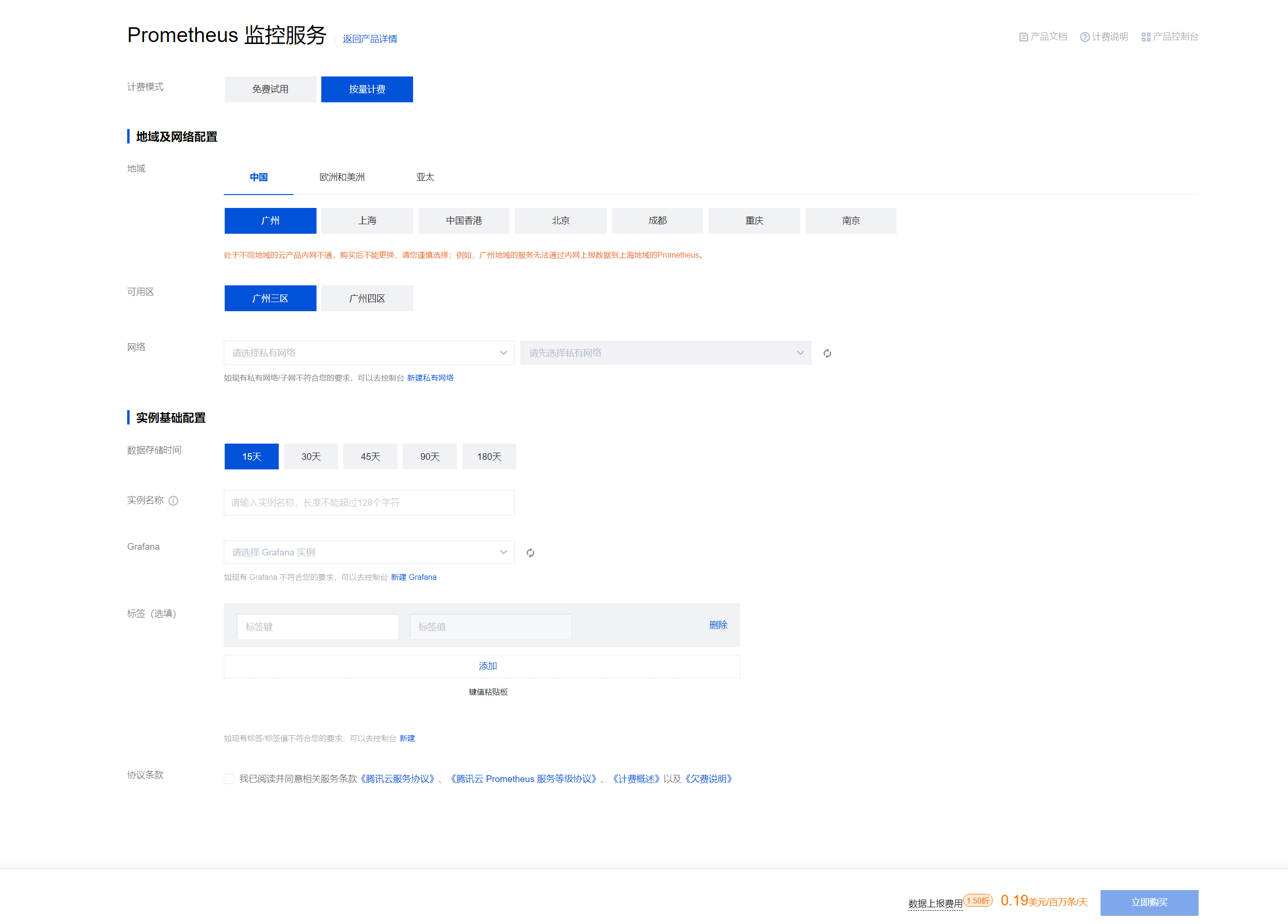Screen dimensions: 1288x924
Task: Open the private network dropdown
Action: click(369, 353)
